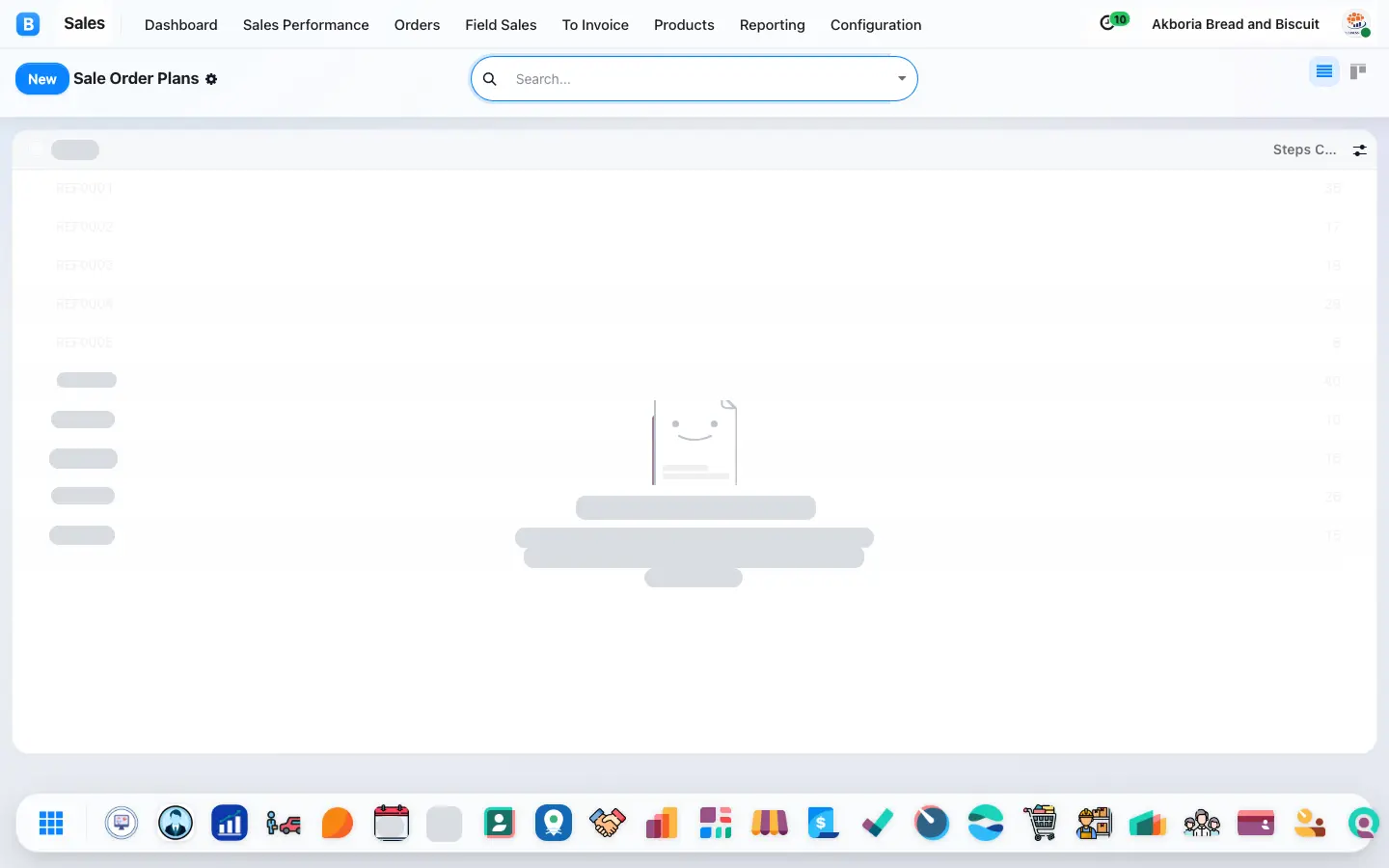Open the blue bar-chart app in the dock
Viewport: 1389px width, 868px height.
coord(230,823)
